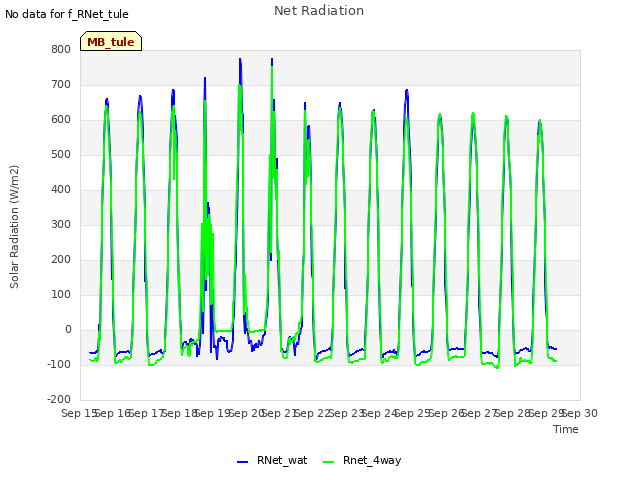The image size is (640, 480).
Task: Click the 400 y-axis tick label
Action: (61, 189)
